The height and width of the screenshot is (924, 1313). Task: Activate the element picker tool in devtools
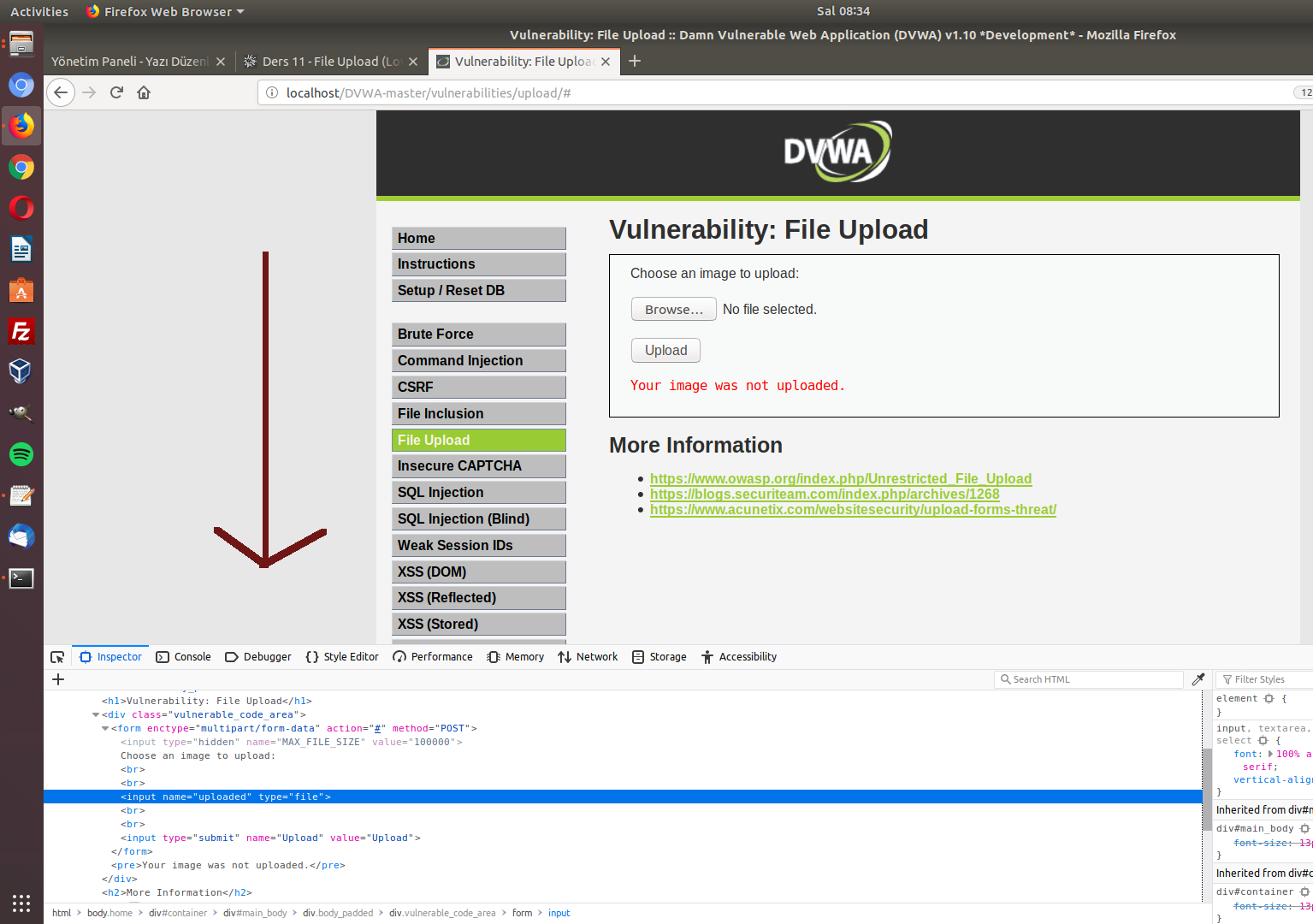coord(57,657)
